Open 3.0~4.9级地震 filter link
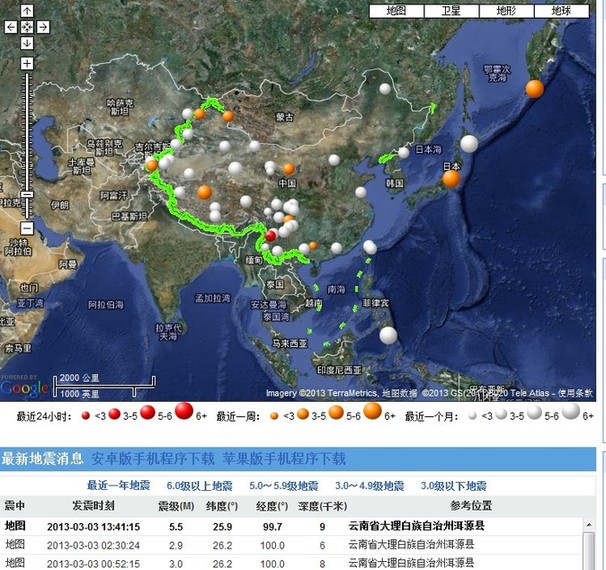 (x=369, y=486)
